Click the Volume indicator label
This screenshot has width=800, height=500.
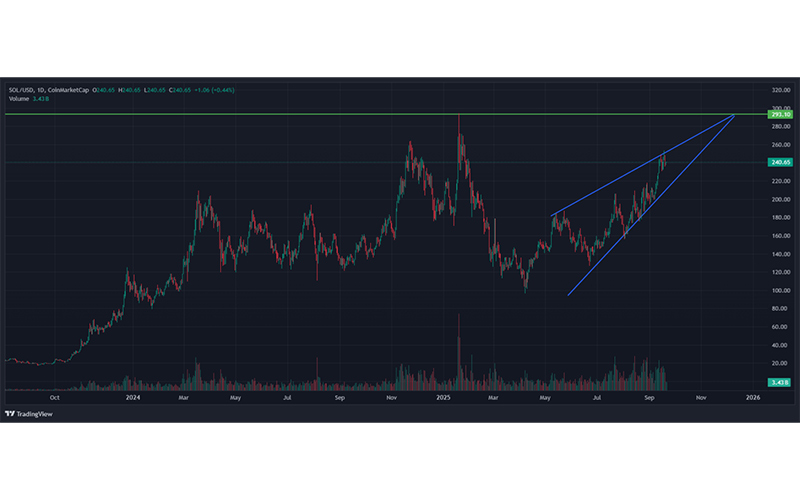point(18,99)
